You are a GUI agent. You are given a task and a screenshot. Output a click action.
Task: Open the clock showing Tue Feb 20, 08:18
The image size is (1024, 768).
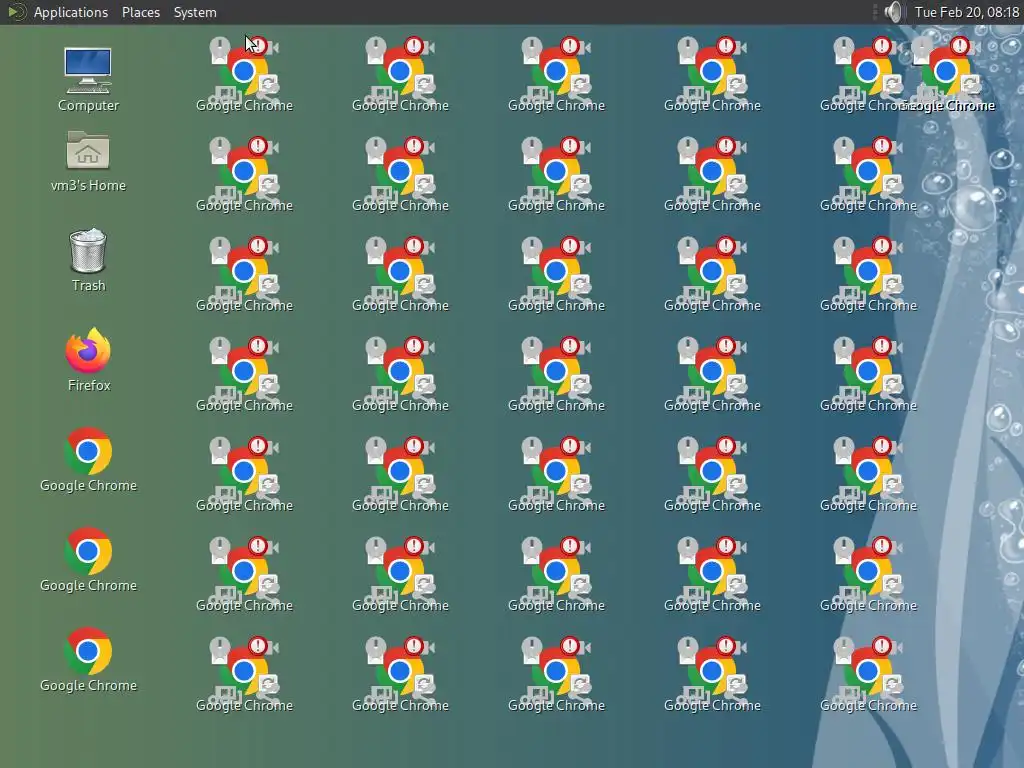pyautogui.click(x=967, y=12)
